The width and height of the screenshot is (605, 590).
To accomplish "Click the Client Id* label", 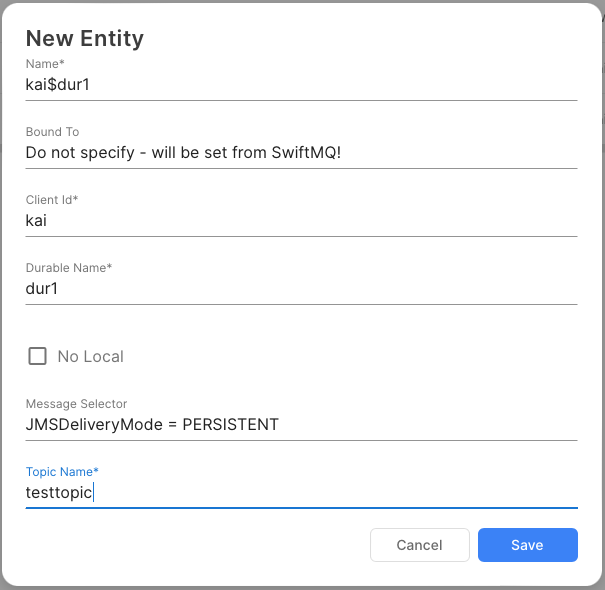I will tap(52, 200).
